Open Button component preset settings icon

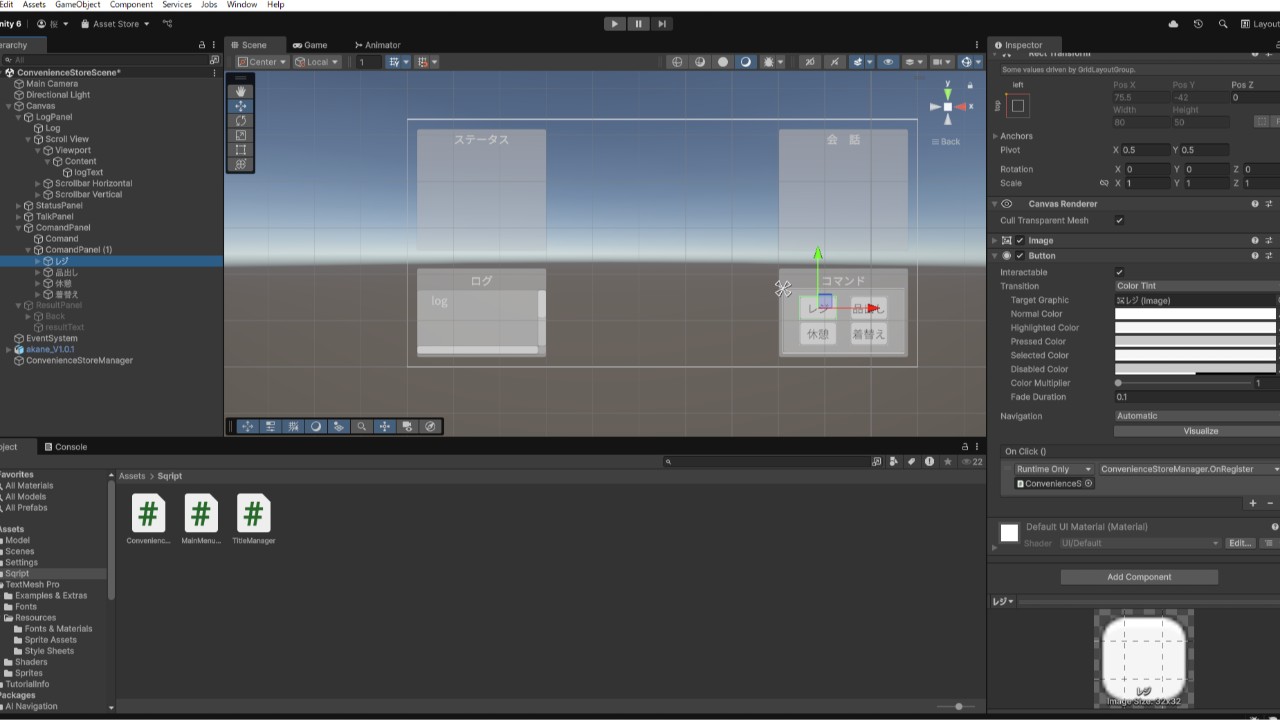pyautogui.click(x=1269, y=256)
